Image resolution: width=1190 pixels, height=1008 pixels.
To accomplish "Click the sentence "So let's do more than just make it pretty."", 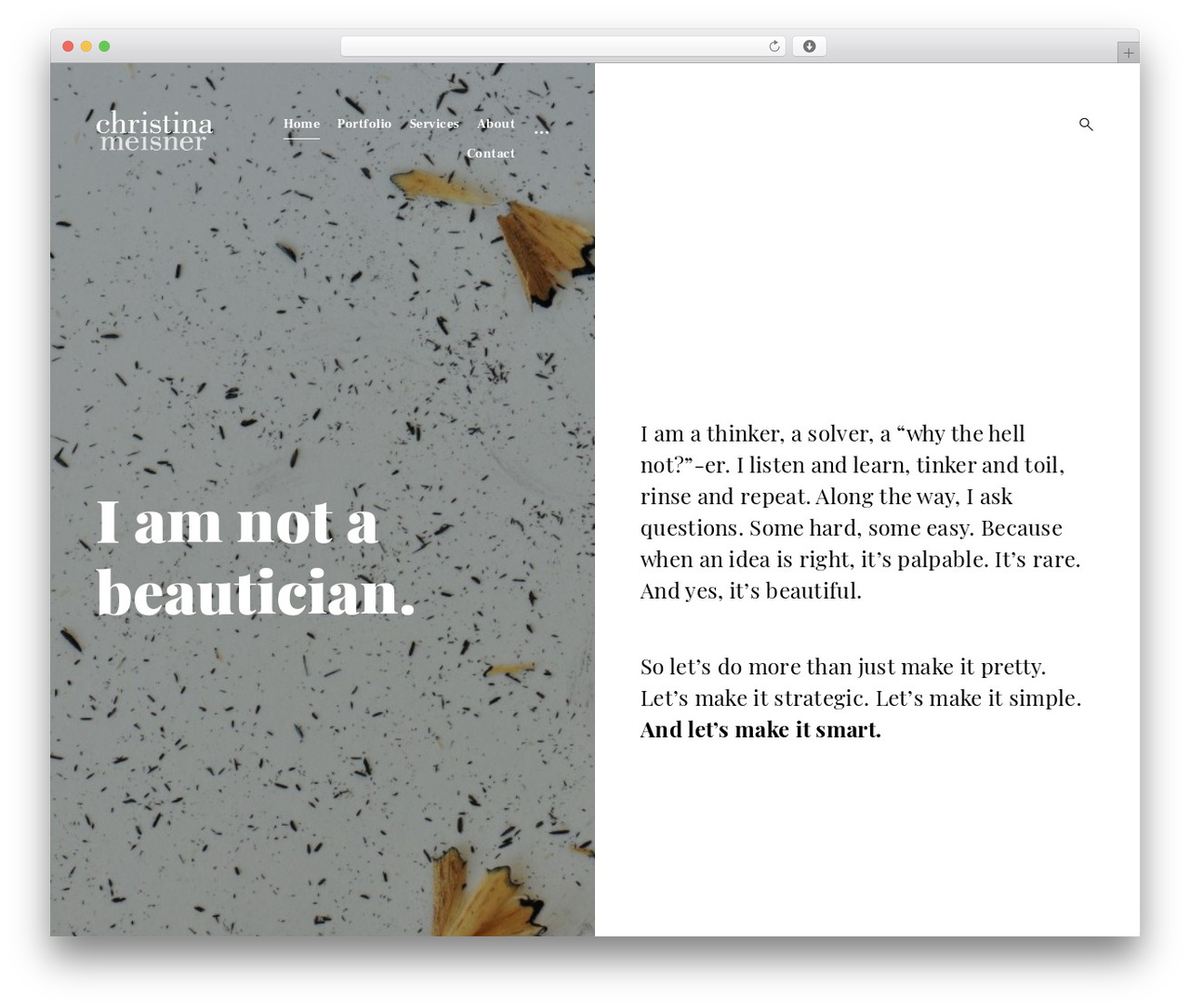I will pyautogui.click(x=843, y=667).
